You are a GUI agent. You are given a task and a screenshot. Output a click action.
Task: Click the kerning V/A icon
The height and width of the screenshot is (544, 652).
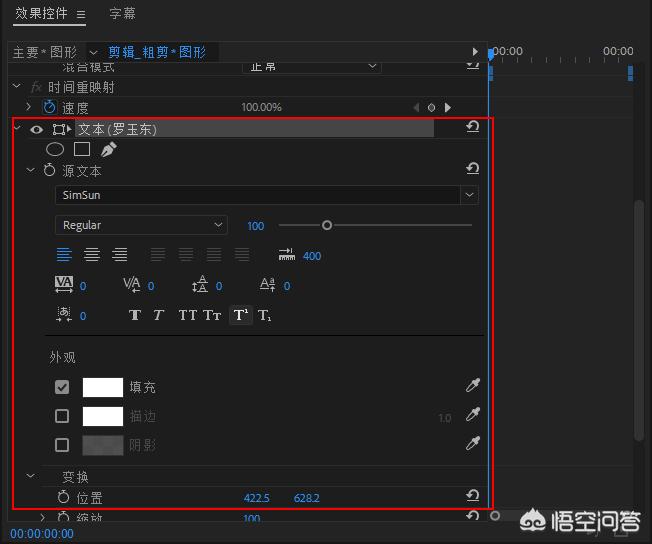click(132, 285)
